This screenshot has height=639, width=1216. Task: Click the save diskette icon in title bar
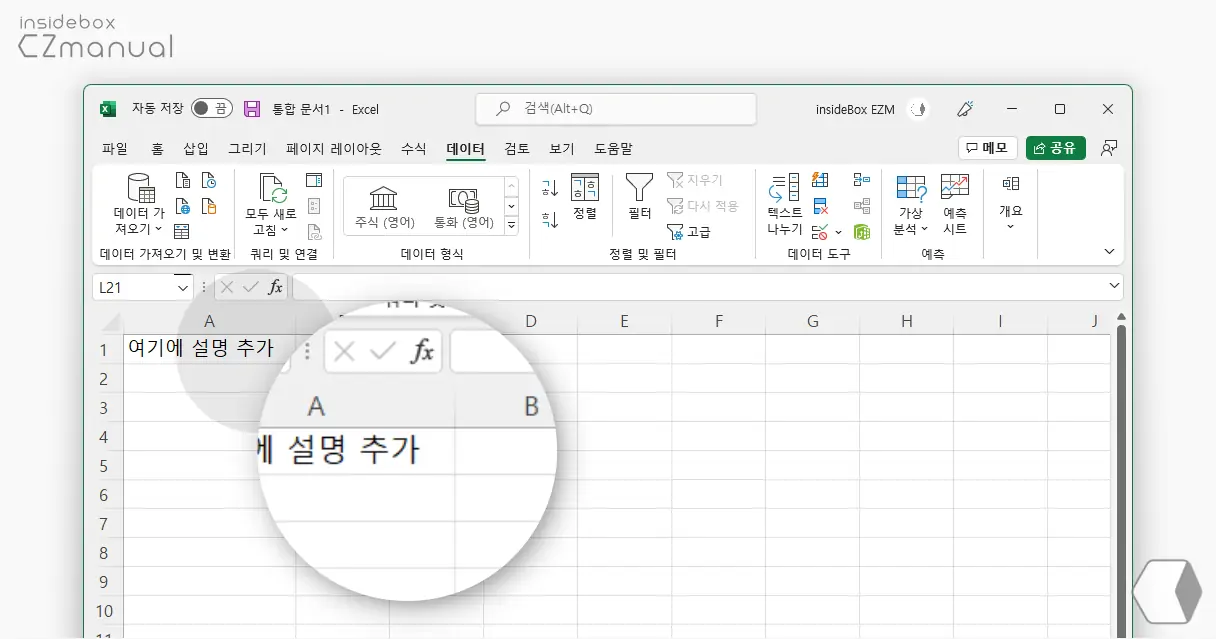[252, 109]
